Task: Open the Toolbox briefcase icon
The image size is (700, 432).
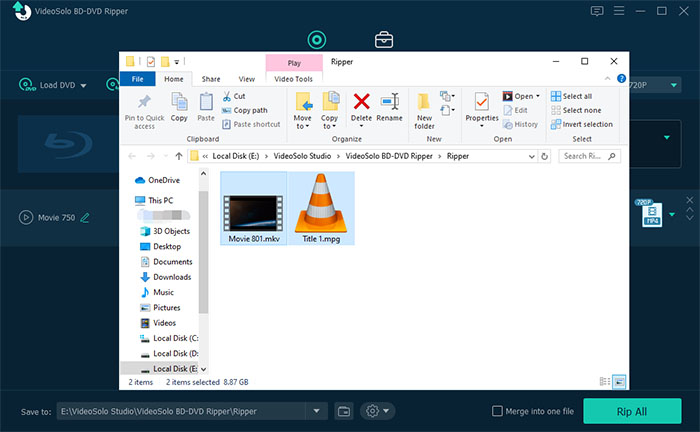Action: 384,40
